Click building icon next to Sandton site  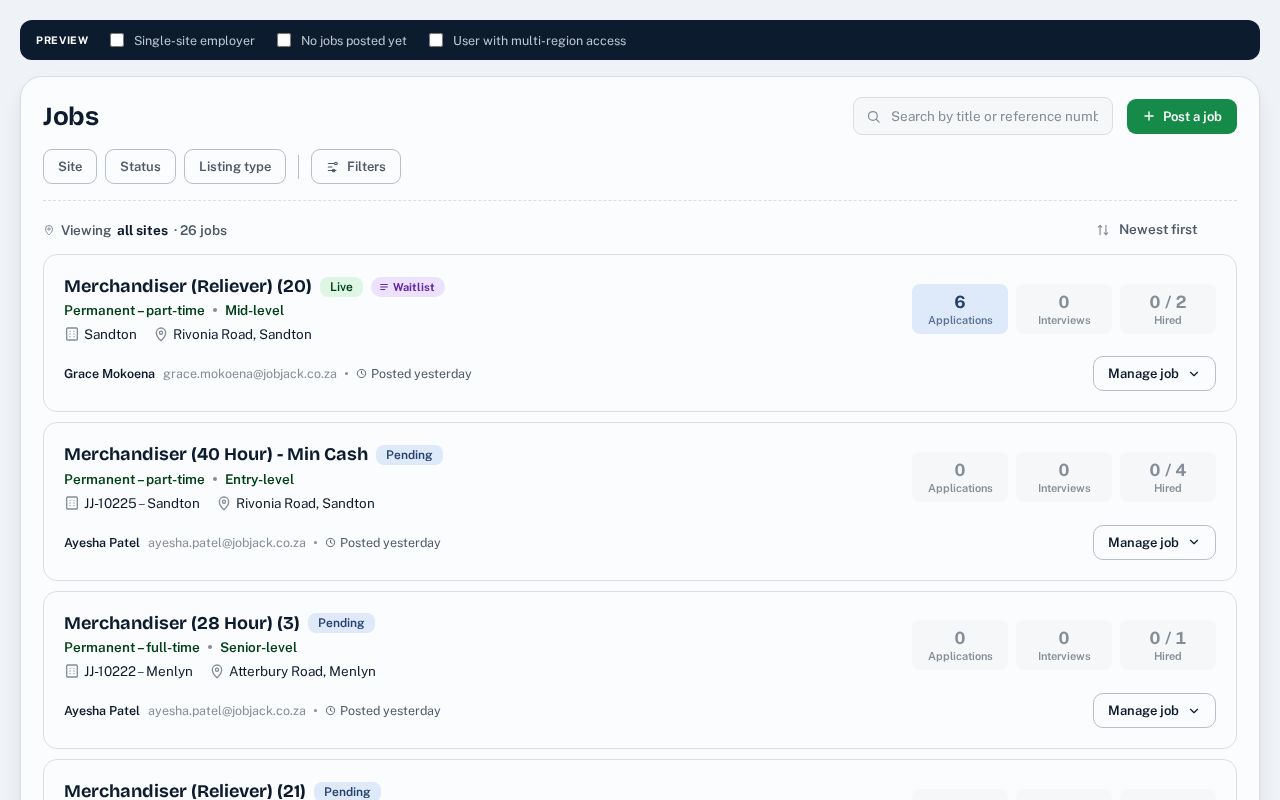[72, 334]
